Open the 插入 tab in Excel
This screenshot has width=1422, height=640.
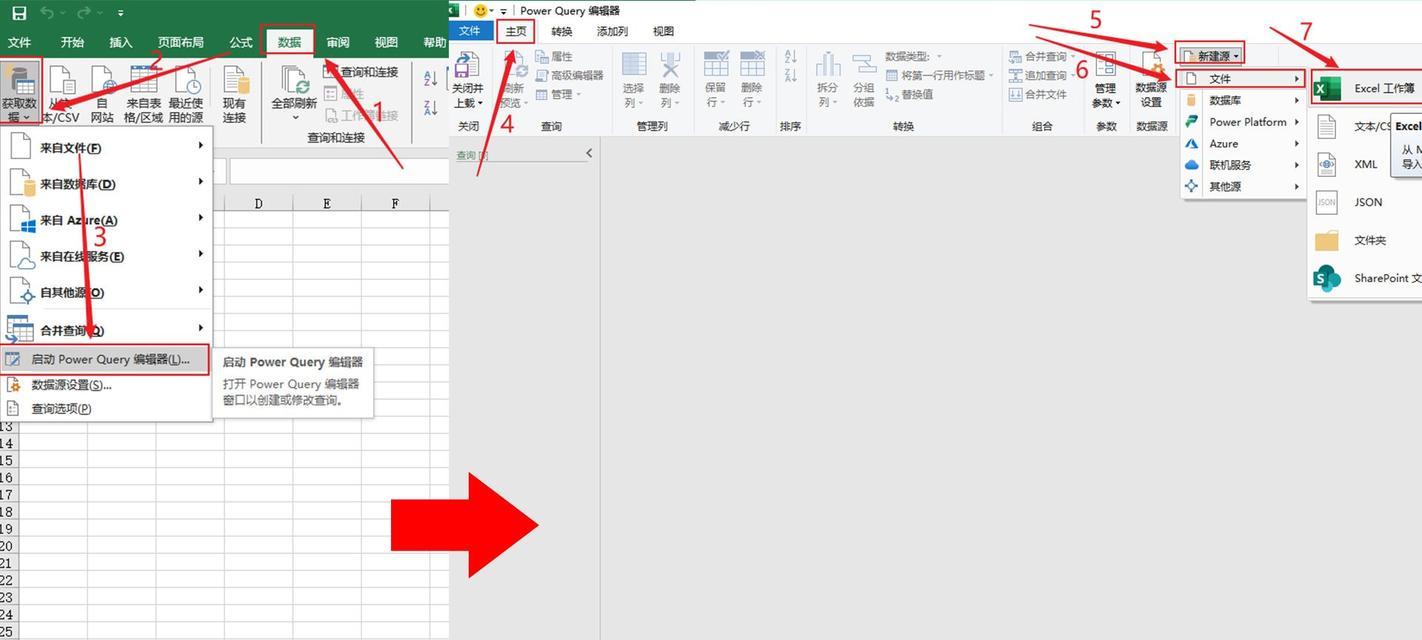121,42
